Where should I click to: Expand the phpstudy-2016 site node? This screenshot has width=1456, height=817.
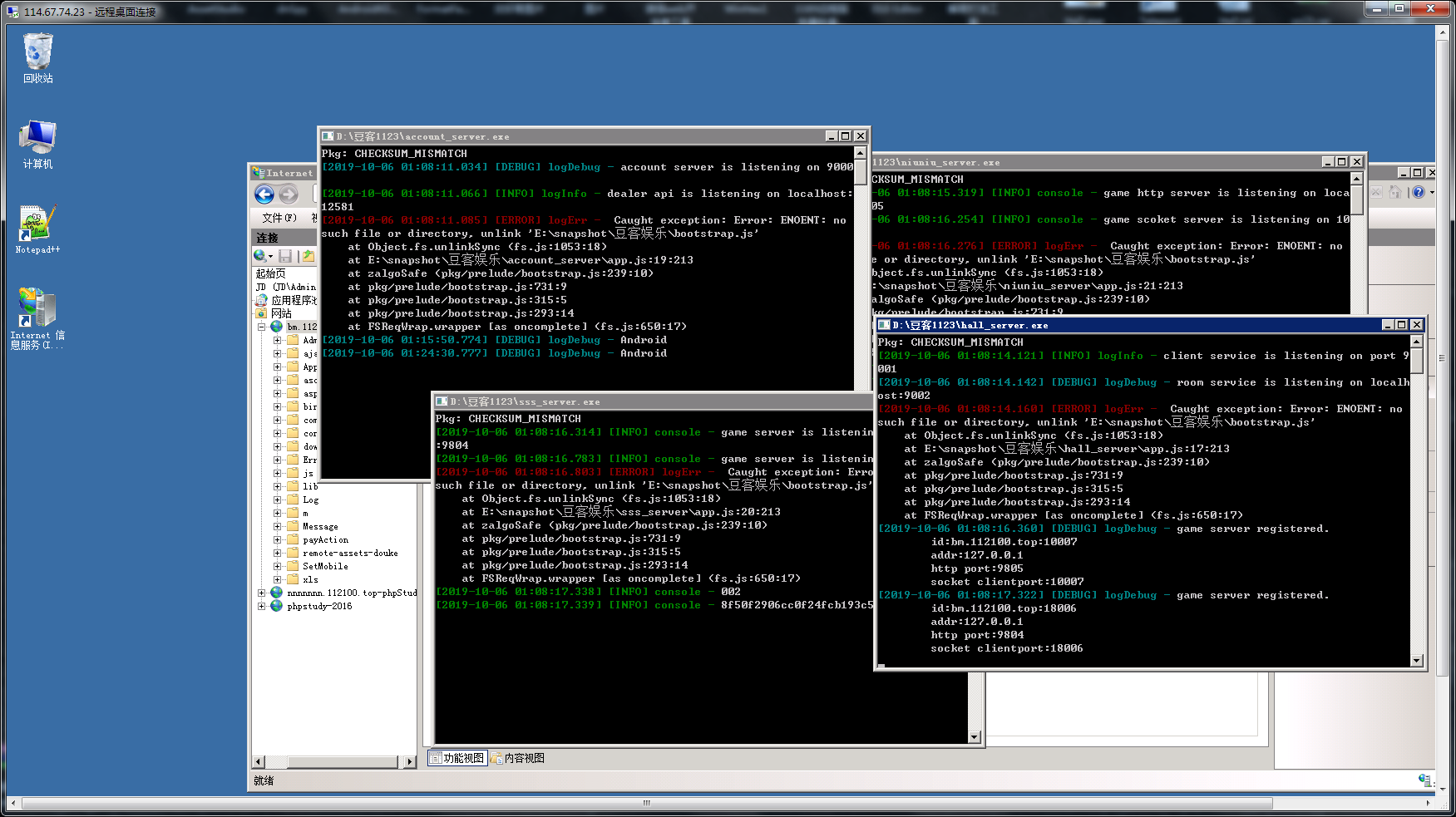(x=261, y=607)
